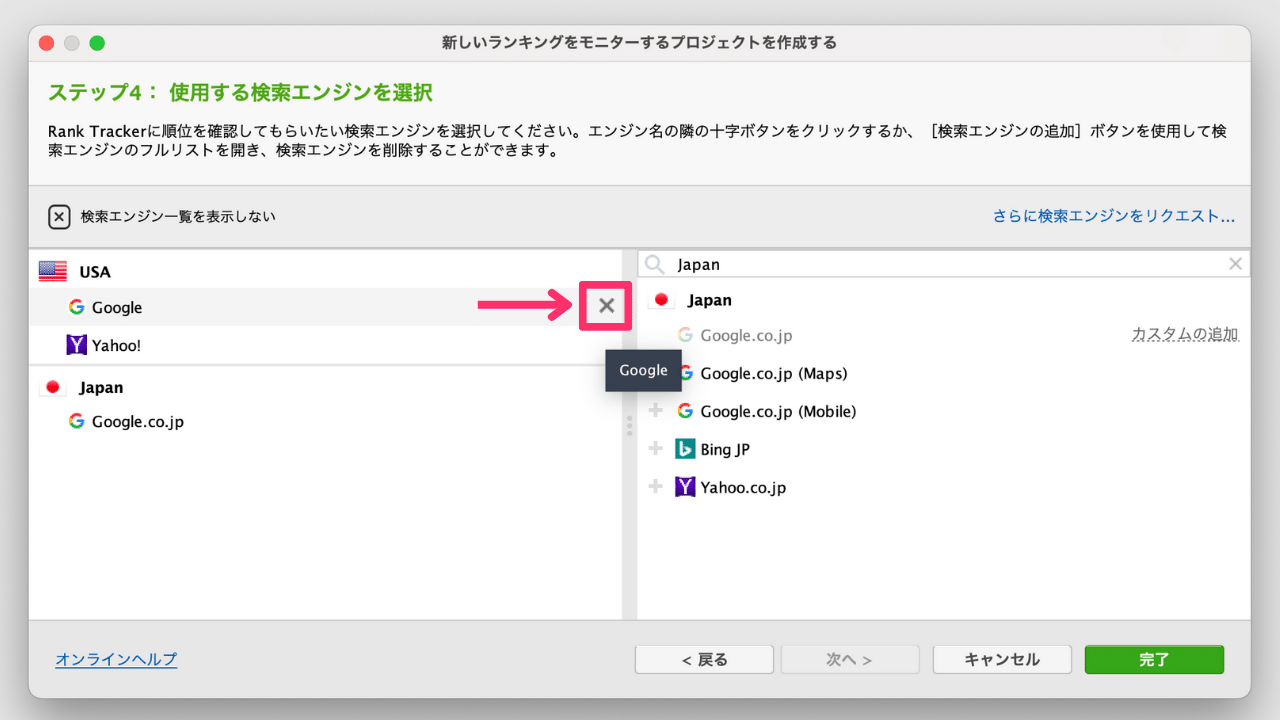Click the Japan flag under the search field
This screenshot has height=720, width=1280.
(661, 300)
